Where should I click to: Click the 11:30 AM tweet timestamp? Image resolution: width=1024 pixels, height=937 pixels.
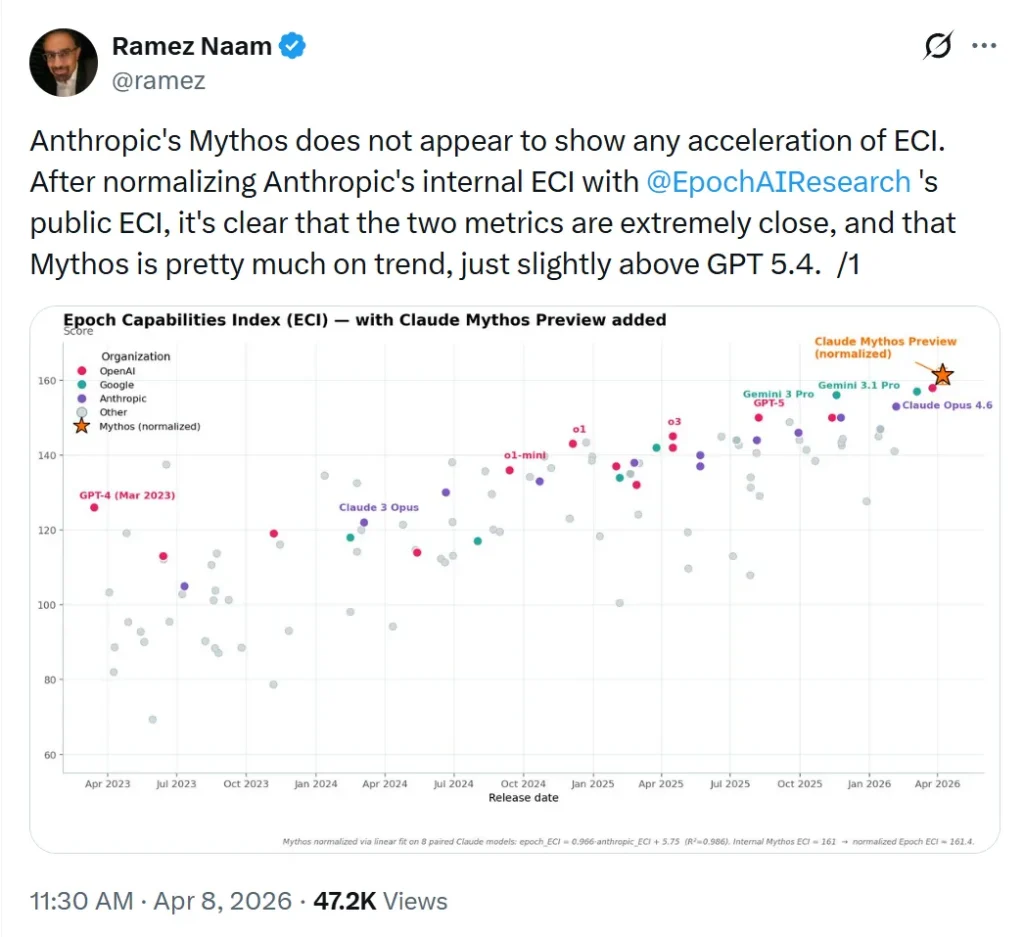tap(82, 901)
